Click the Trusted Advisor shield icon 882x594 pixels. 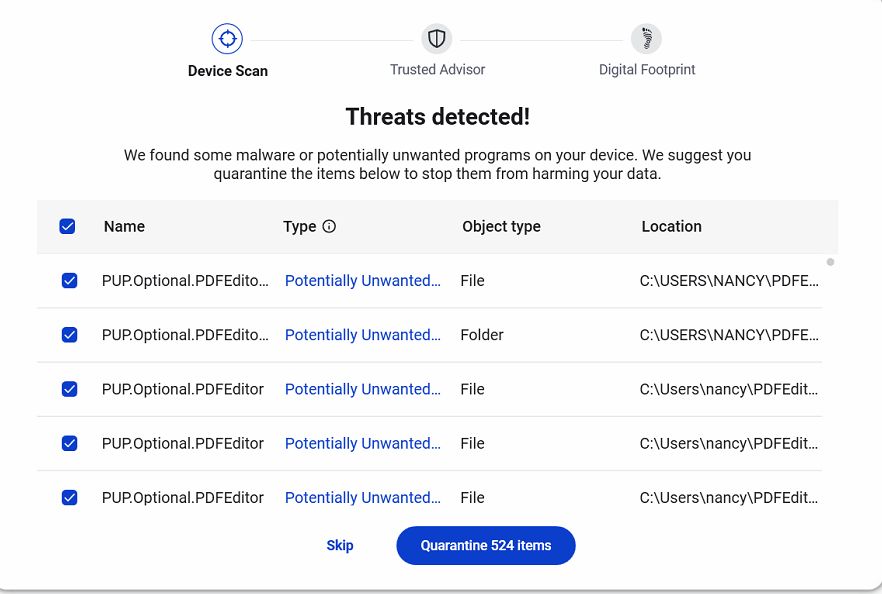(x=437, y=39)
